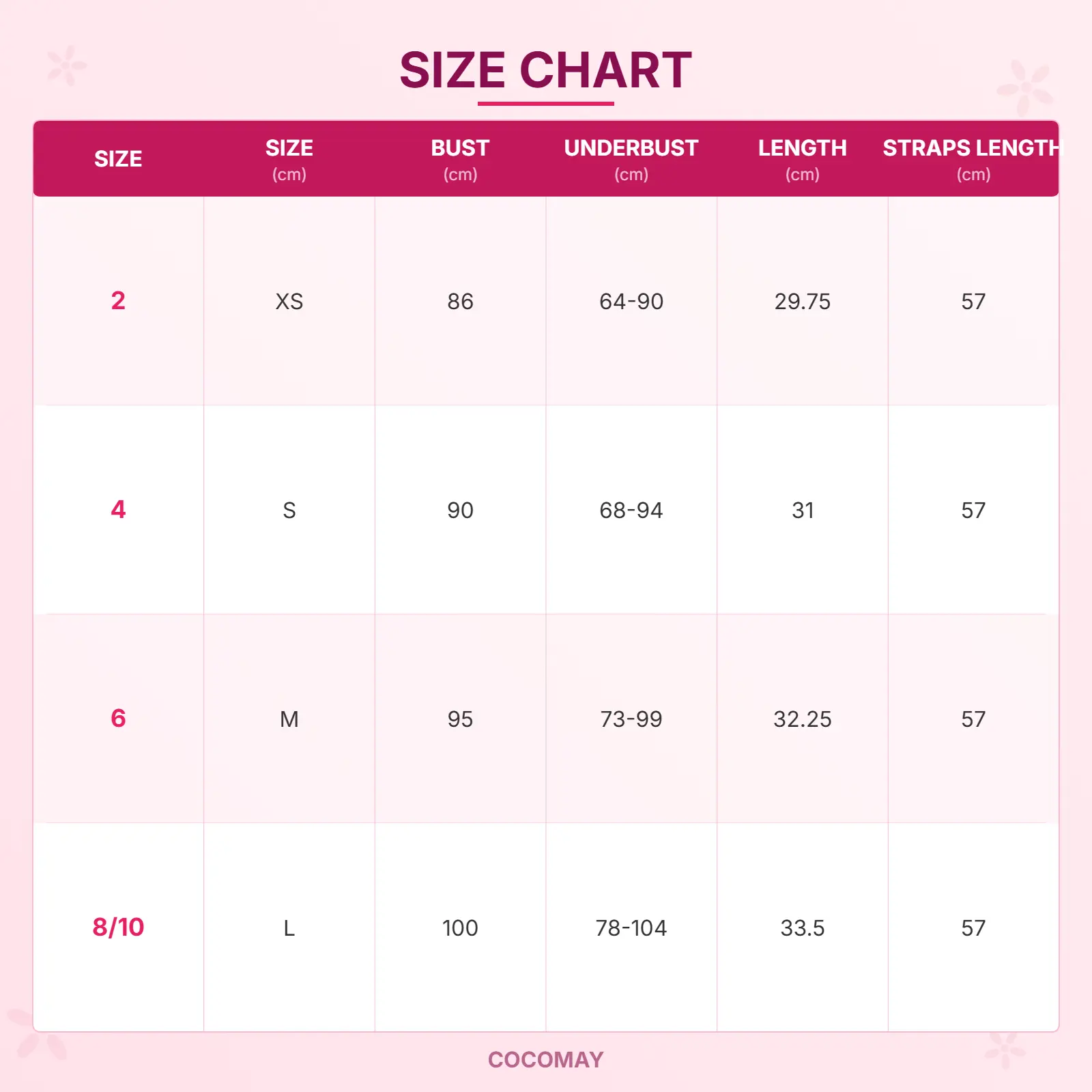Click the length value 29.75
The image size is (1092, 1092).
coord(802,302)
